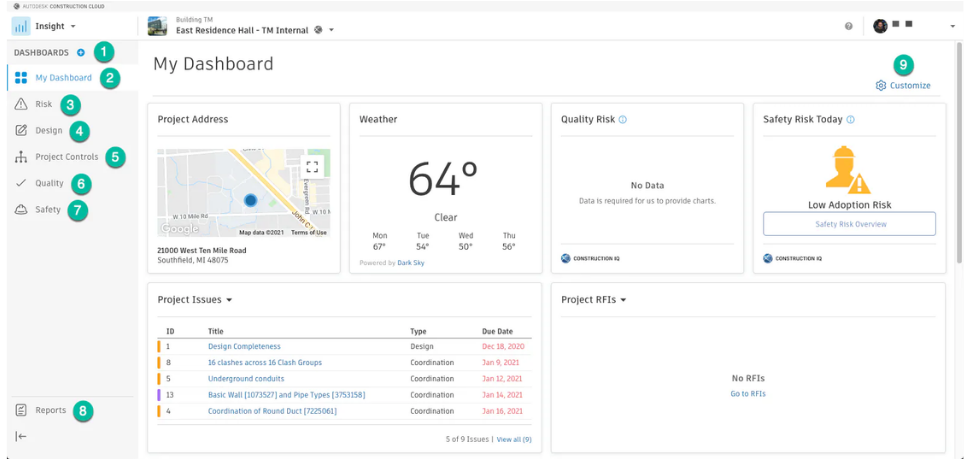Open 16 clashes across 16 Clash Groups issue
Screen dimensions: 968x459
[x=265, y=363]
